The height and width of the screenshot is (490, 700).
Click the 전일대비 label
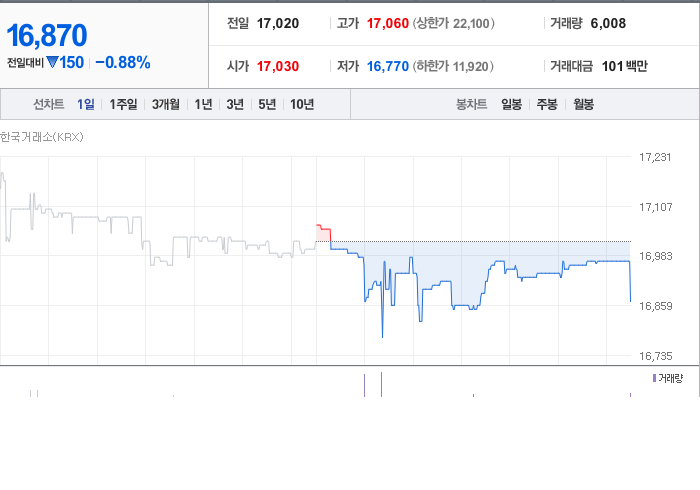pos(25,63)
